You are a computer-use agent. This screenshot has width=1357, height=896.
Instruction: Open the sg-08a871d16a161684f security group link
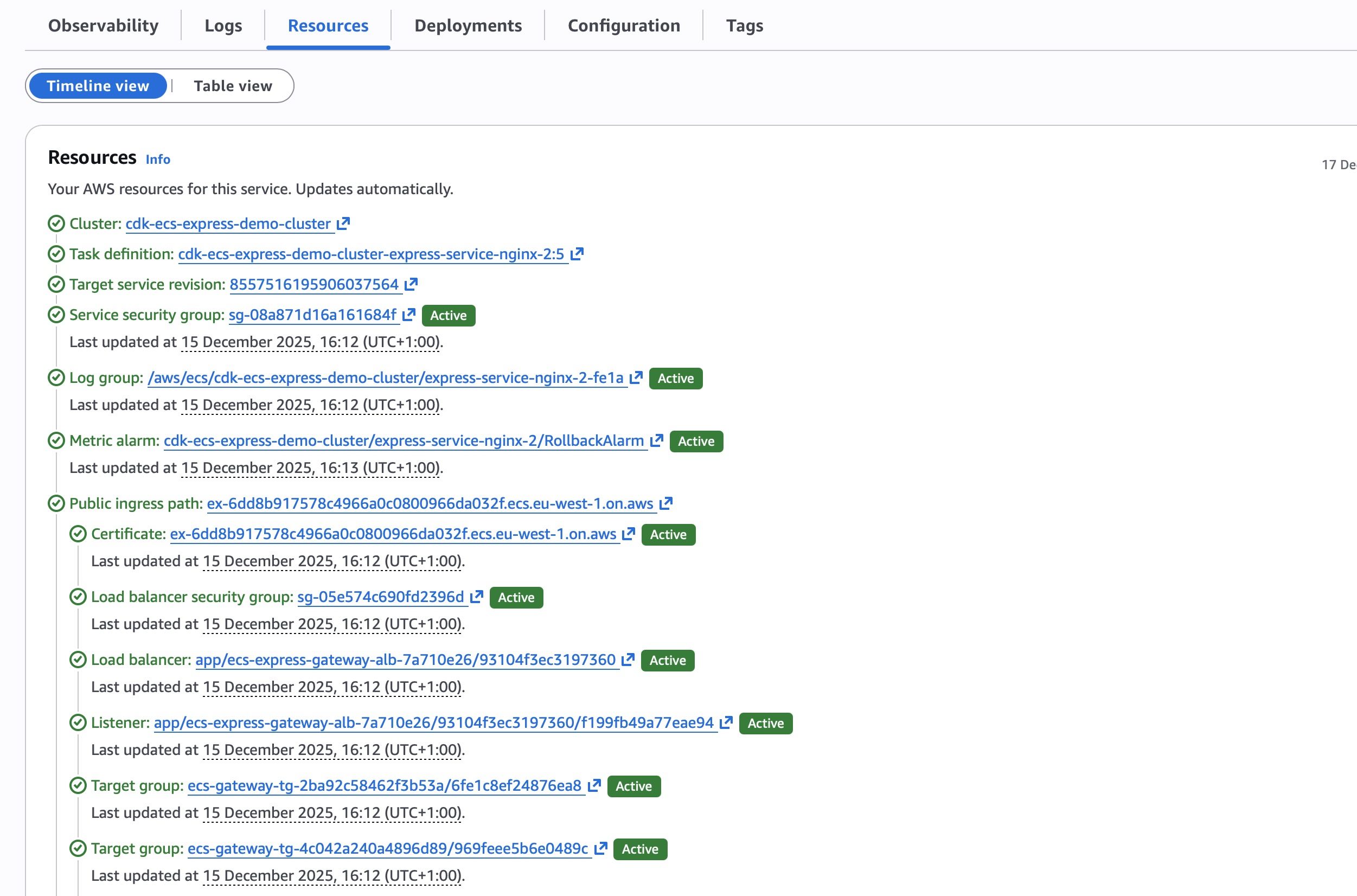312,315
